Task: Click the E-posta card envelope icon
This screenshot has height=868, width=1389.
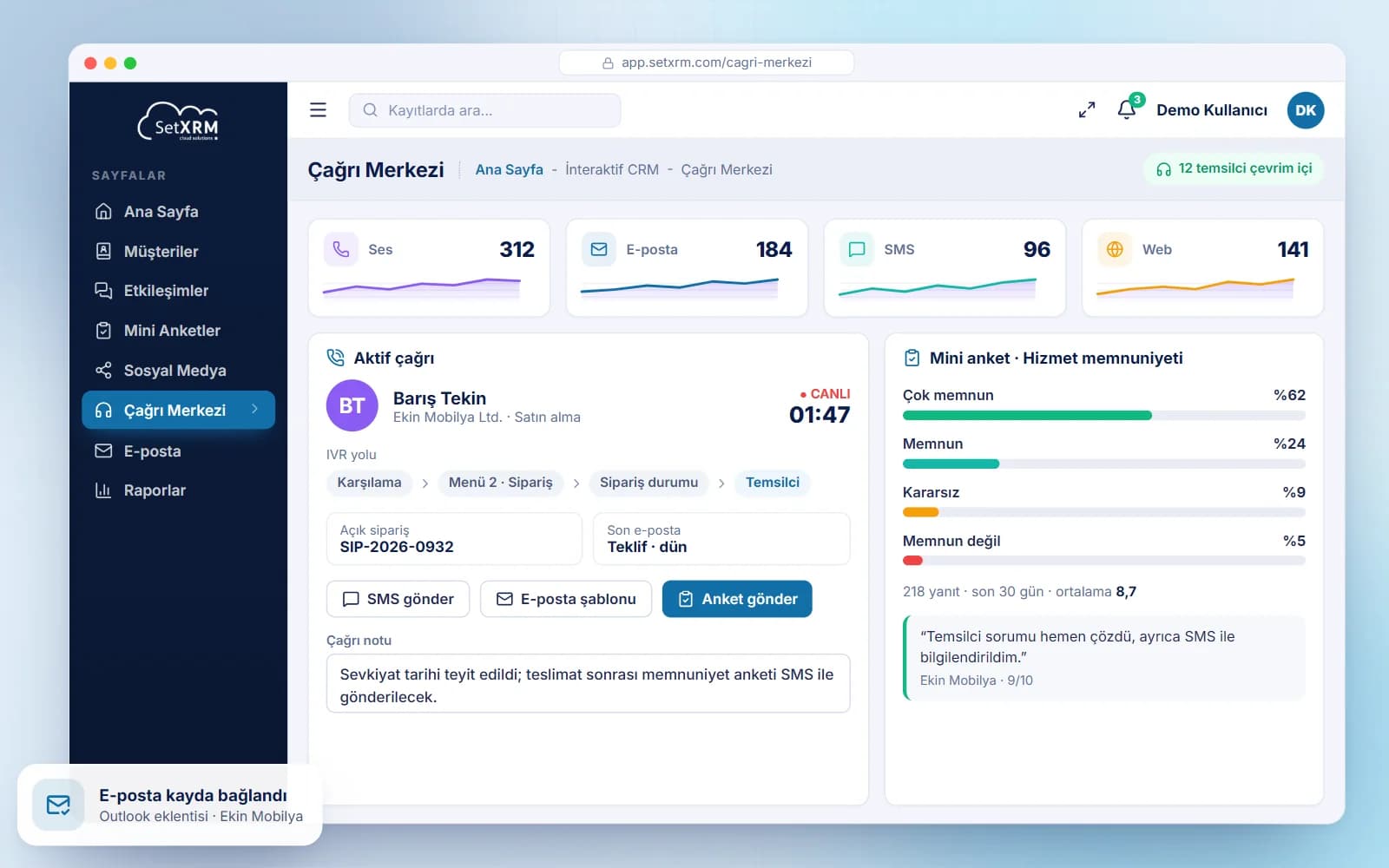Action: pyautogui.click(x=599, y=249)
